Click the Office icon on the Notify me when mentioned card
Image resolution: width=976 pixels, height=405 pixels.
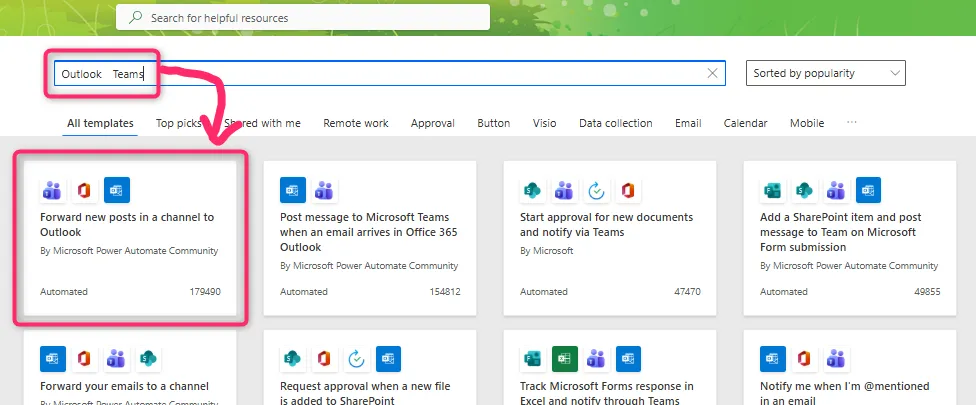[805, 359]
